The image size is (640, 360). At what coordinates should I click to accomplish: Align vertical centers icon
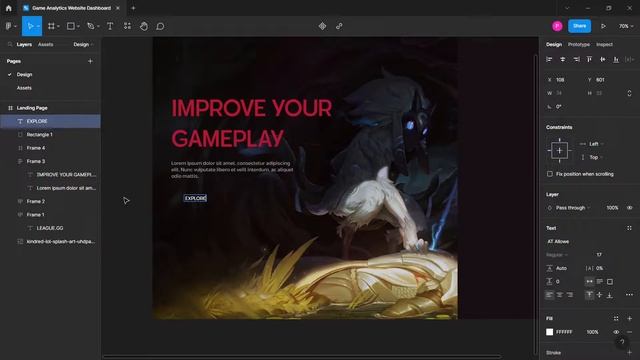tap(602, 60)
